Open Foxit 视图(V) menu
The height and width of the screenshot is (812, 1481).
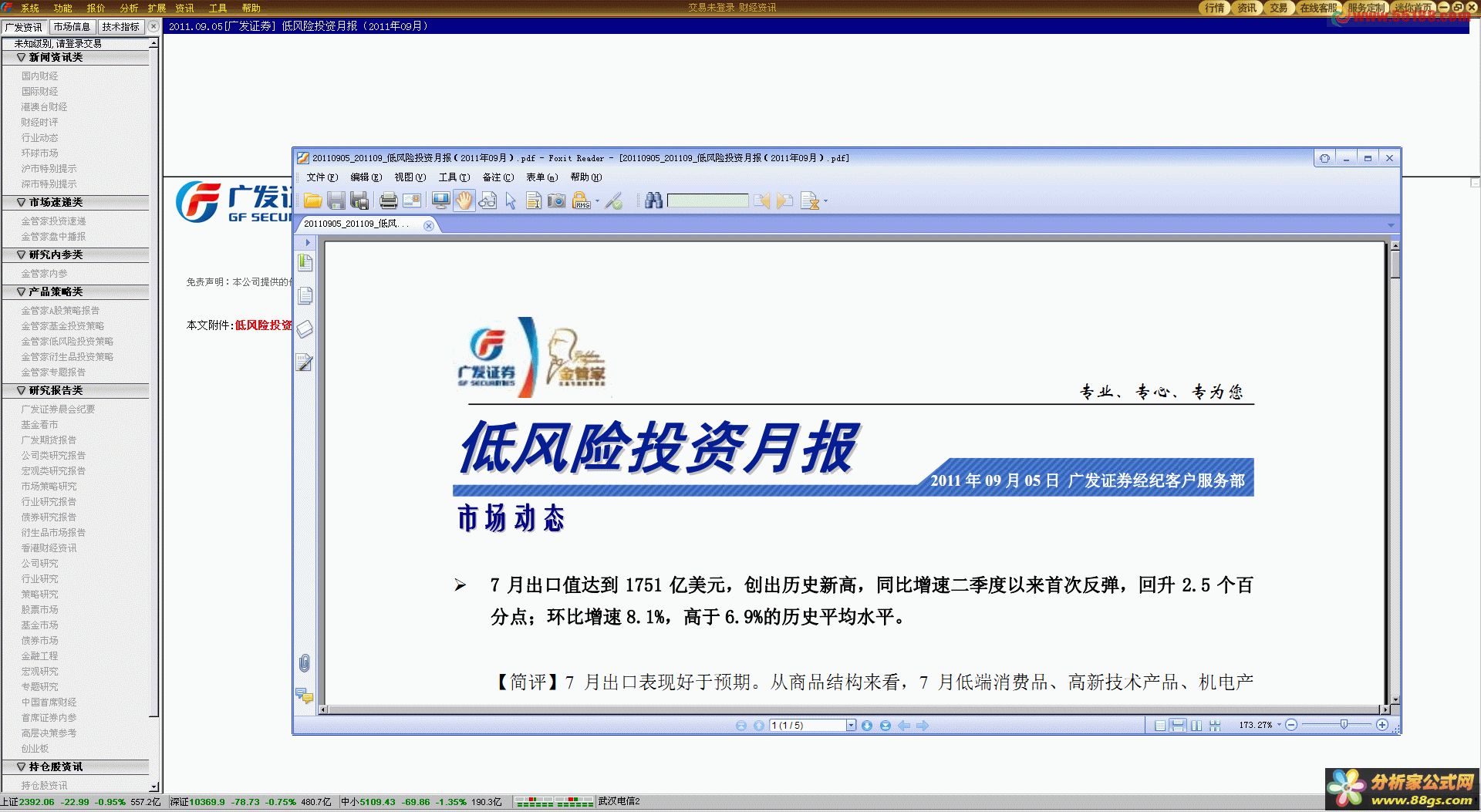tap(410, 177)
